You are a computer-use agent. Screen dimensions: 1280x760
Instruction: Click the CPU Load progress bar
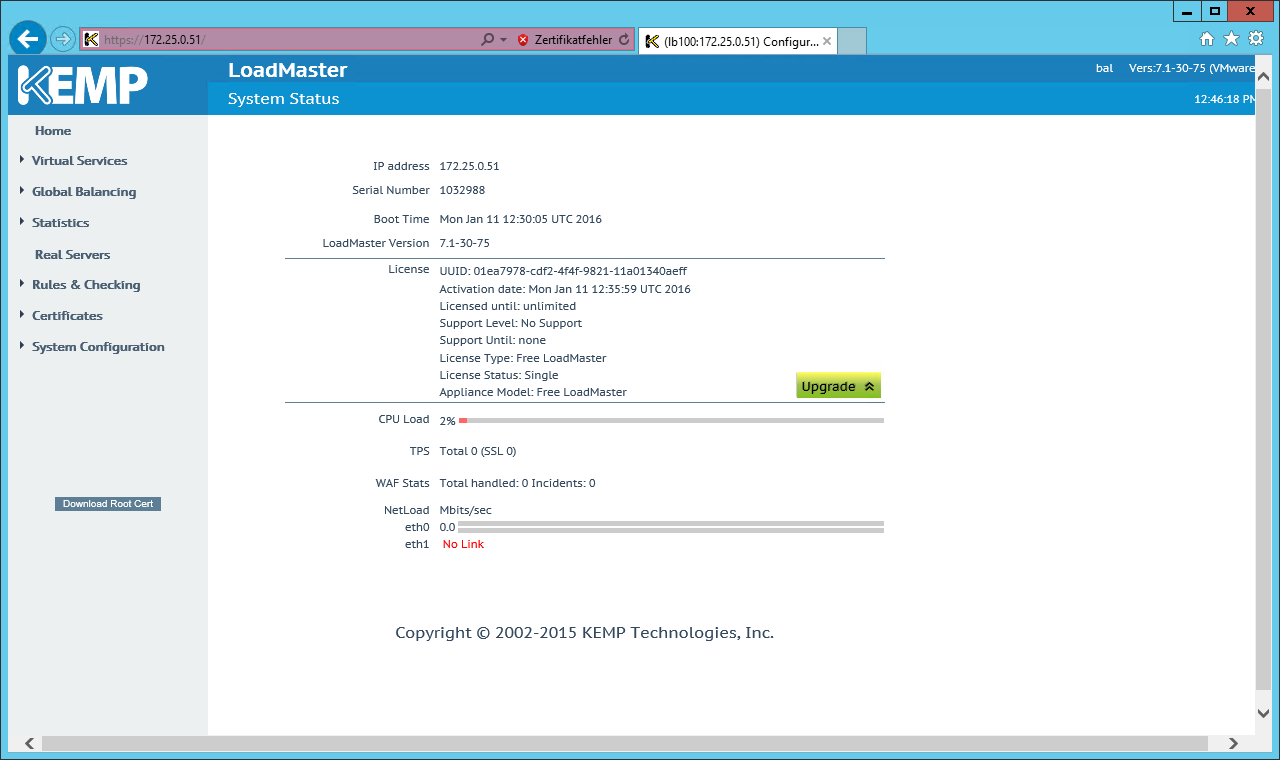pyautogui.click(x=671, y=421)
